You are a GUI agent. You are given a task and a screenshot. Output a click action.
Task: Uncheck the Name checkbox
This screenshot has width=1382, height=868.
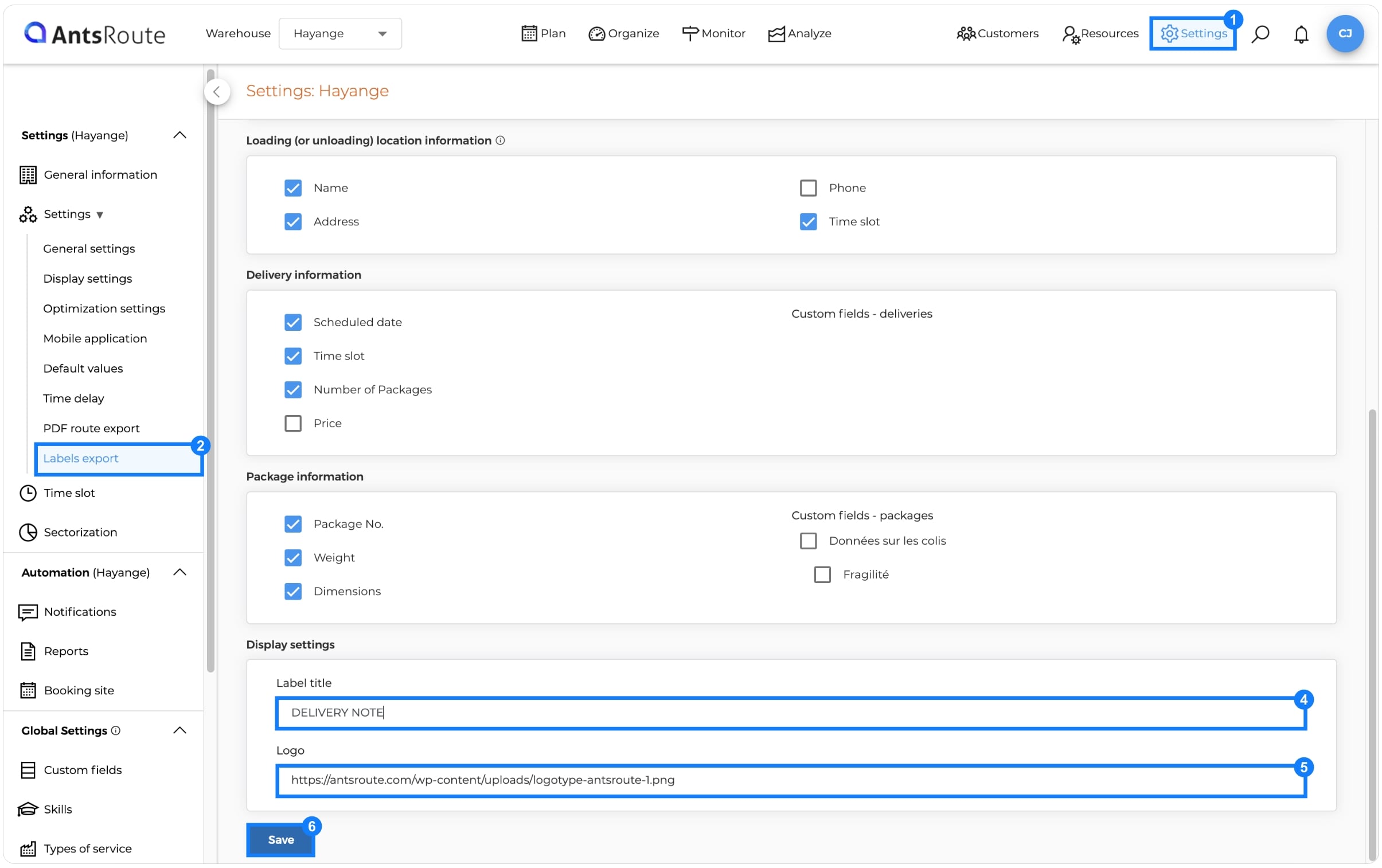tap(292, 187)
